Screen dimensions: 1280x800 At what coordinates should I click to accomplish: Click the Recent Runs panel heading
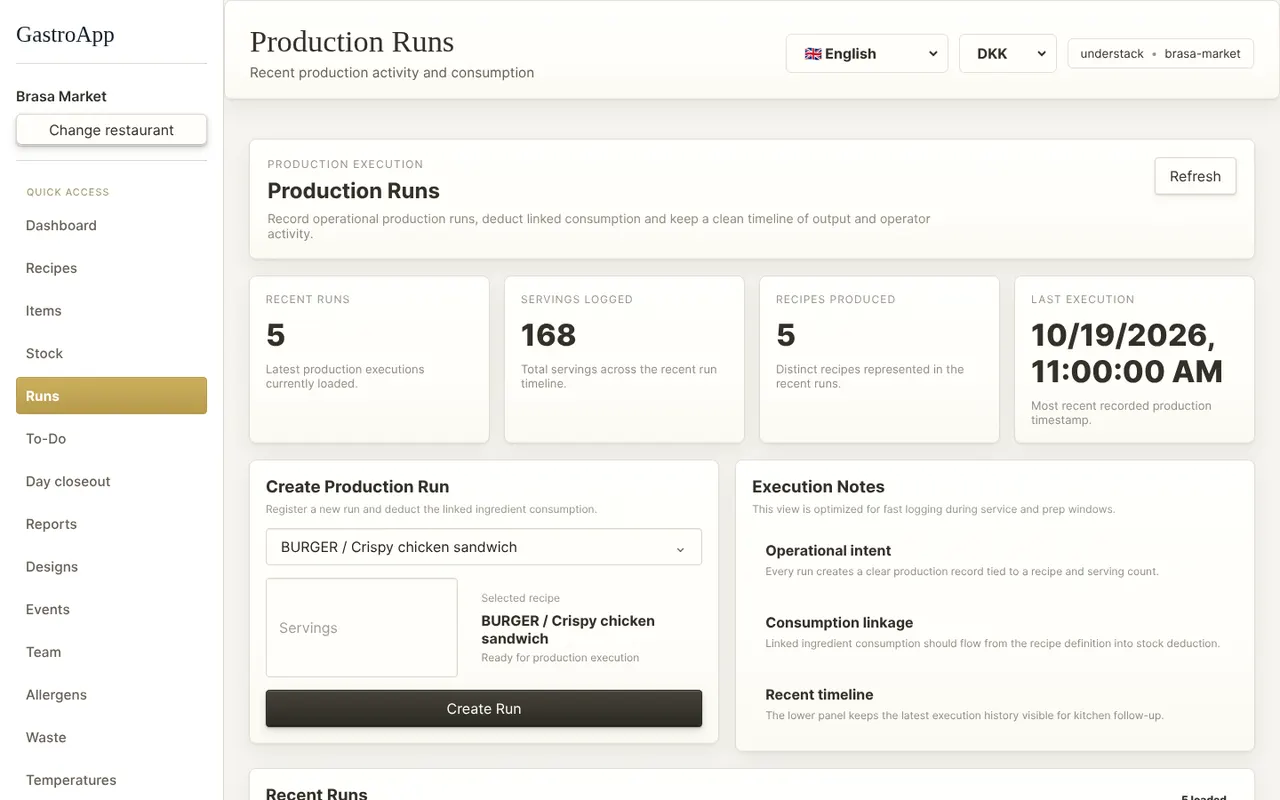(316, 792)
